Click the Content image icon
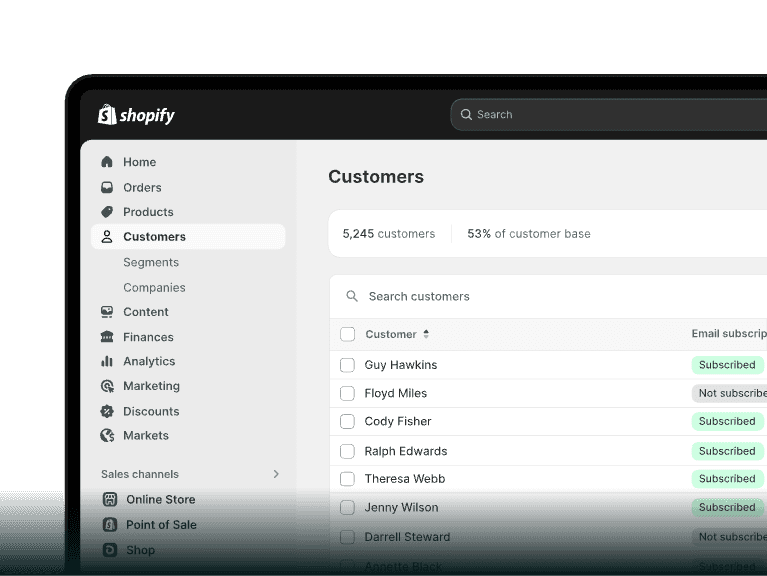The width and height of the screenshot is (767, 576). [x=107, y=312]
